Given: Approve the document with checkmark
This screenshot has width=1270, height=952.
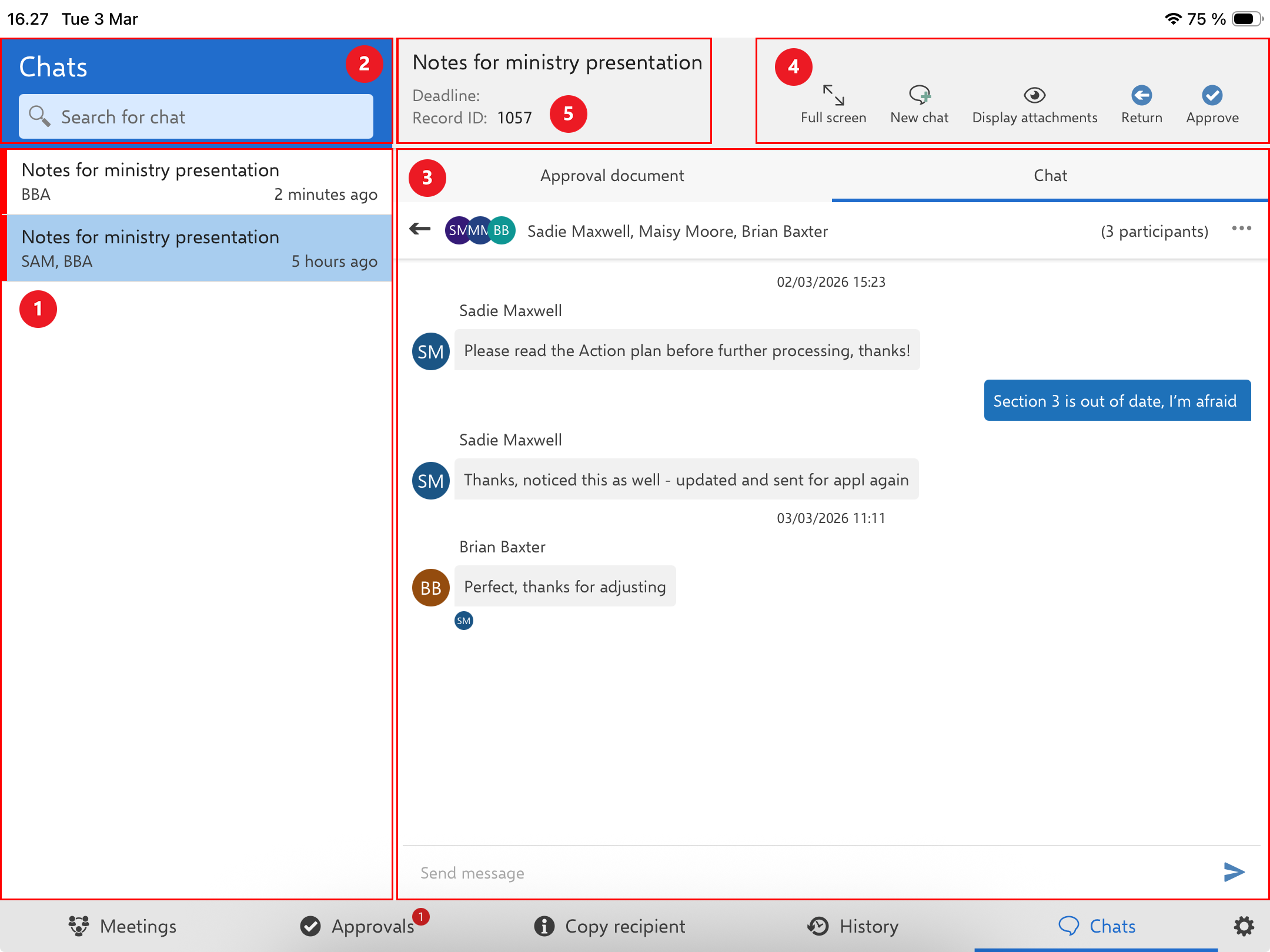Looking at the screenshot, I should tap(1212, 105).
